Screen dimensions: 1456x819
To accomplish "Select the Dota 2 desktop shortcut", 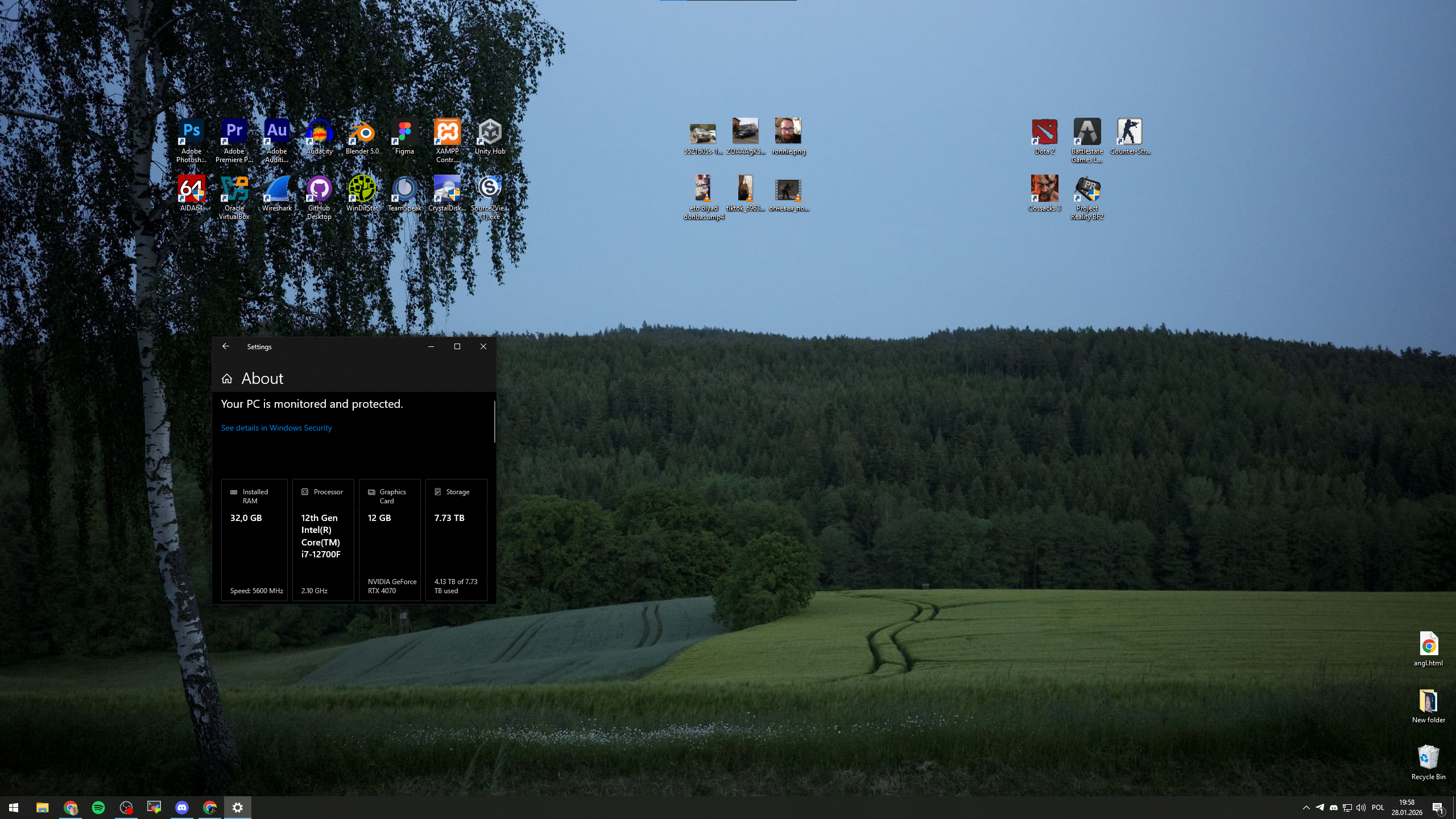I will pyautogui.click(x=1044, y=133).
